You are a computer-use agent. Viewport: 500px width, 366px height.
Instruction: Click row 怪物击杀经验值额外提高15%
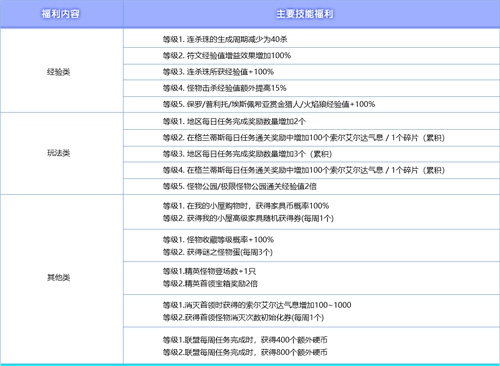pyautogui.click(x=311, y=88)
